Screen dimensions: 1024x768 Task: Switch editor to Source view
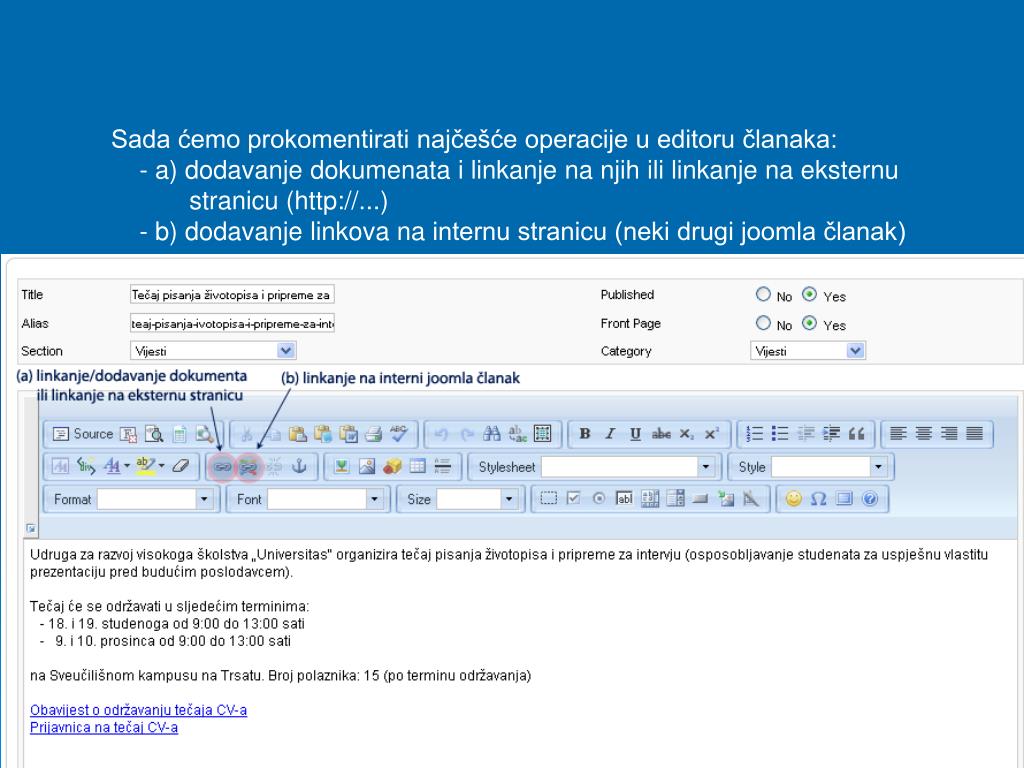point(83,434)
